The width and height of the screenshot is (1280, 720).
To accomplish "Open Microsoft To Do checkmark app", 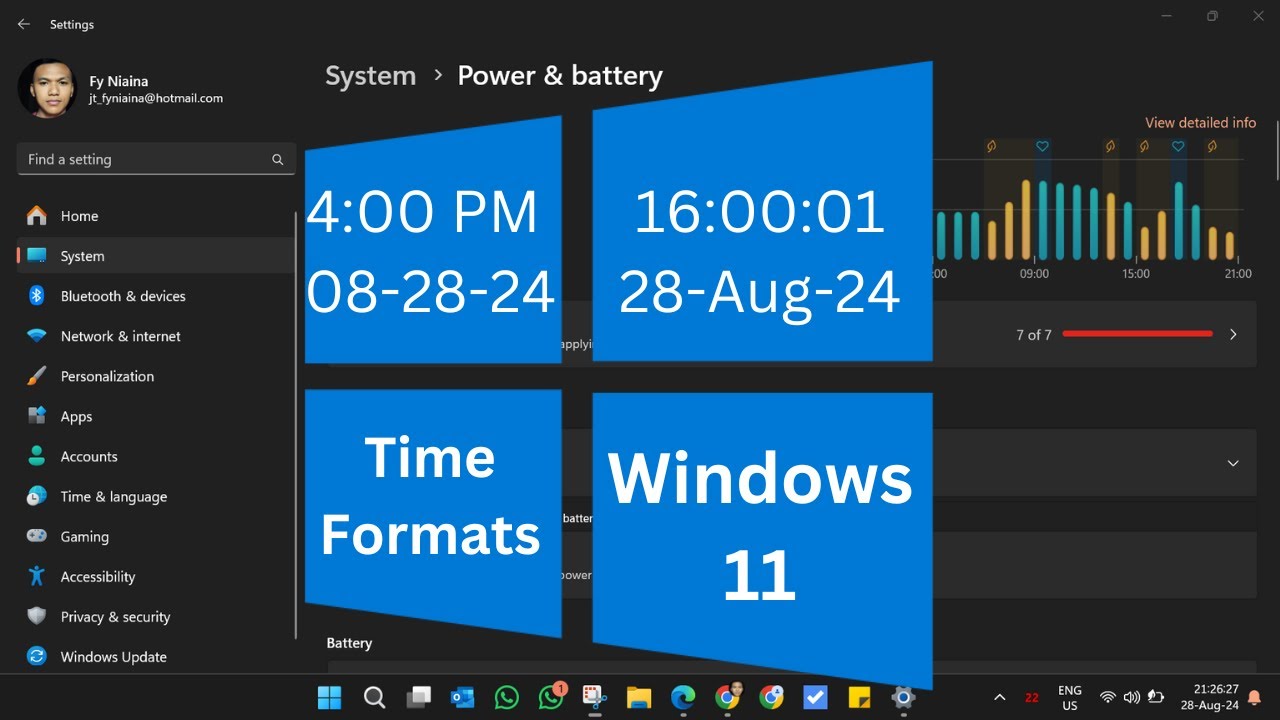I will tap(815, 697).
